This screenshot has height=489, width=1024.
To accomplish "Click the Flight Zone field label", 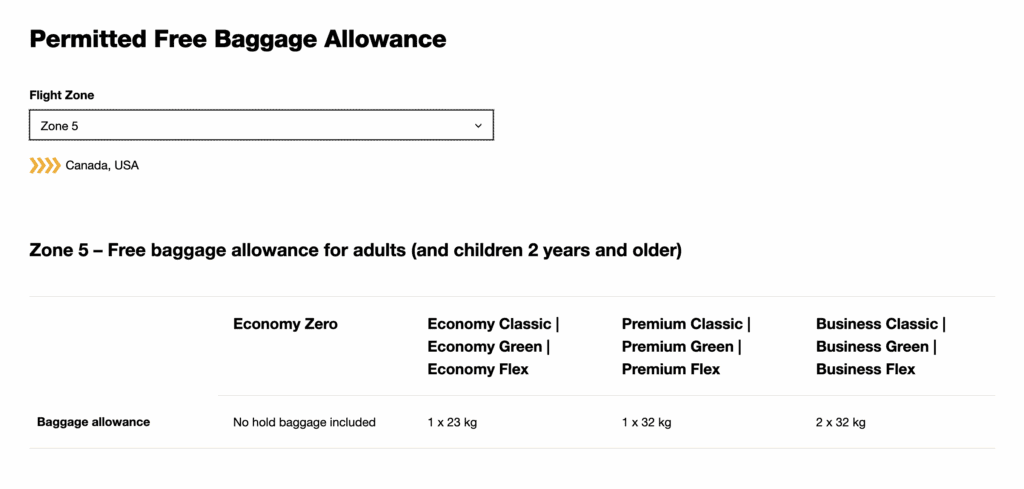I will [62, 95].
